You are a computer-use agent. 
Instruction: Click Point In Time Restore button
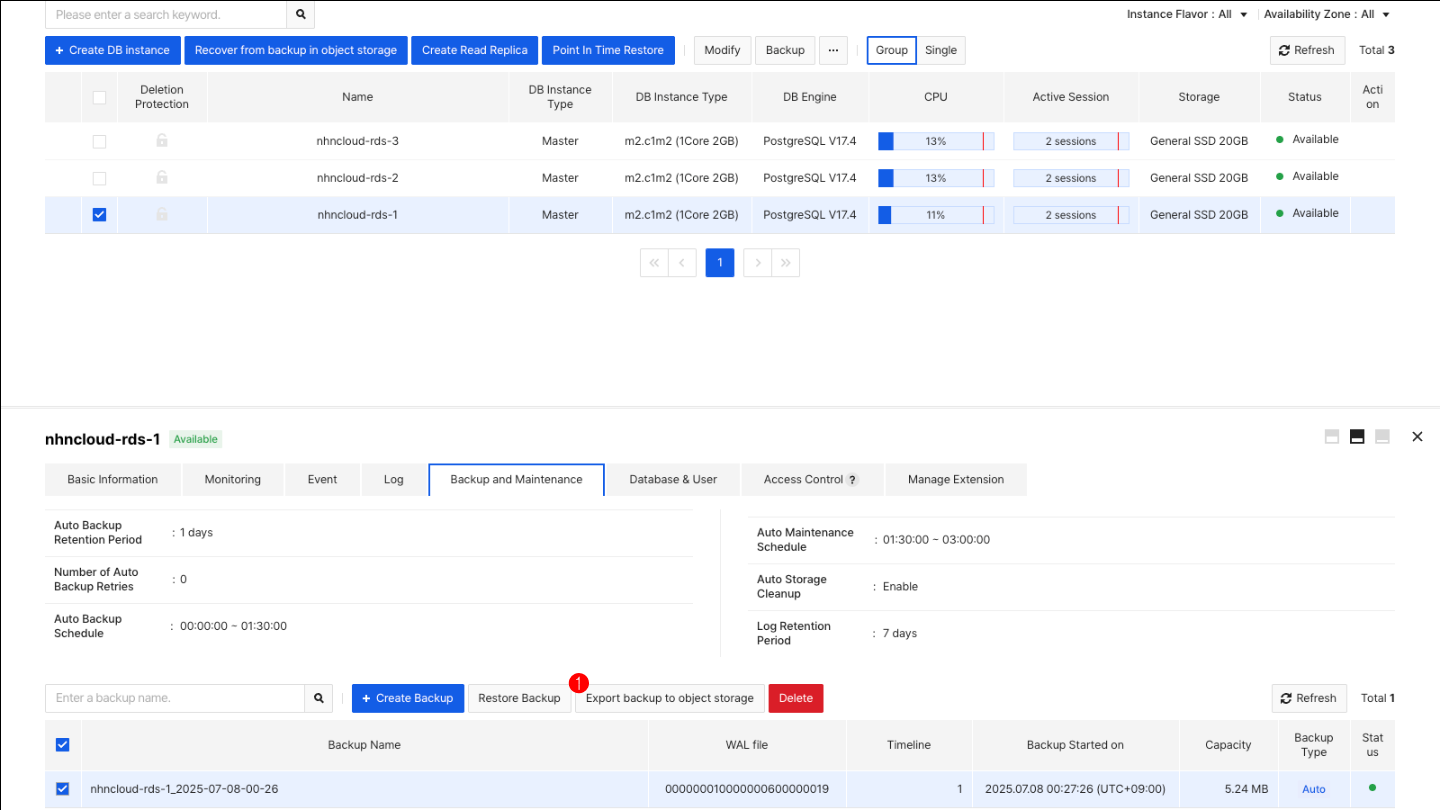[608, 50]
